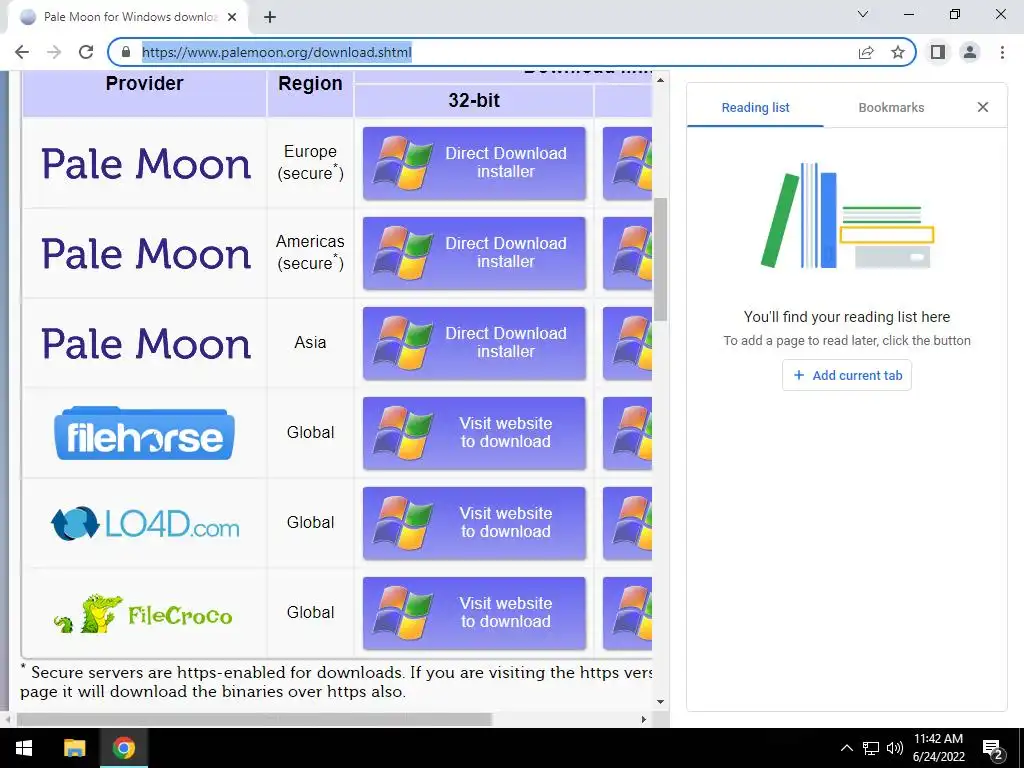Image resolution: width=1024 pixels, height=768 pixels.
Task: Click Europe (secure) region cell
Action: (x=310, y=163)
